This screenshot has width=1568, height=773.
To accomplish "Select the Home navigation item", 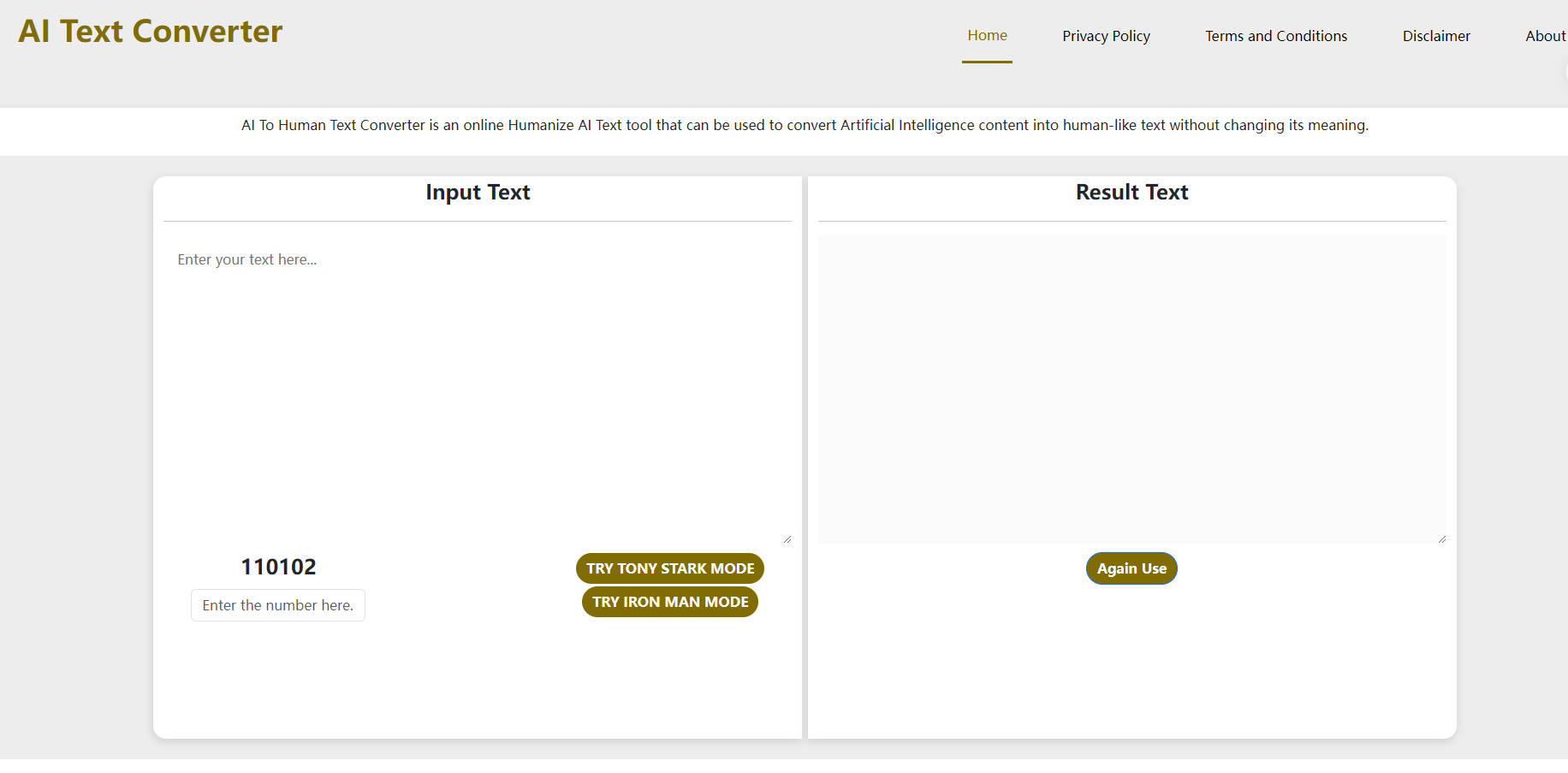I will click(987, 35).
